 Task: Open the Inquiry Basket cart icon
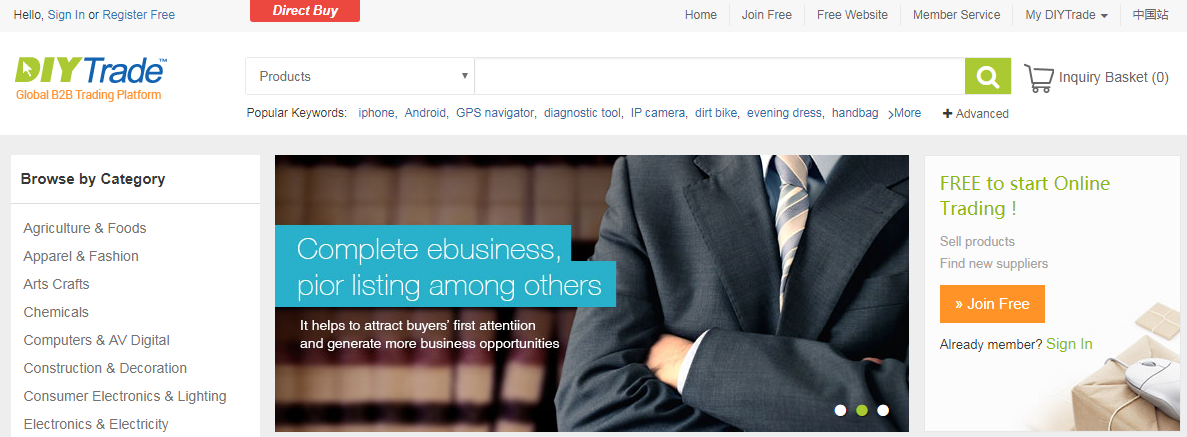click(1039, 77)
